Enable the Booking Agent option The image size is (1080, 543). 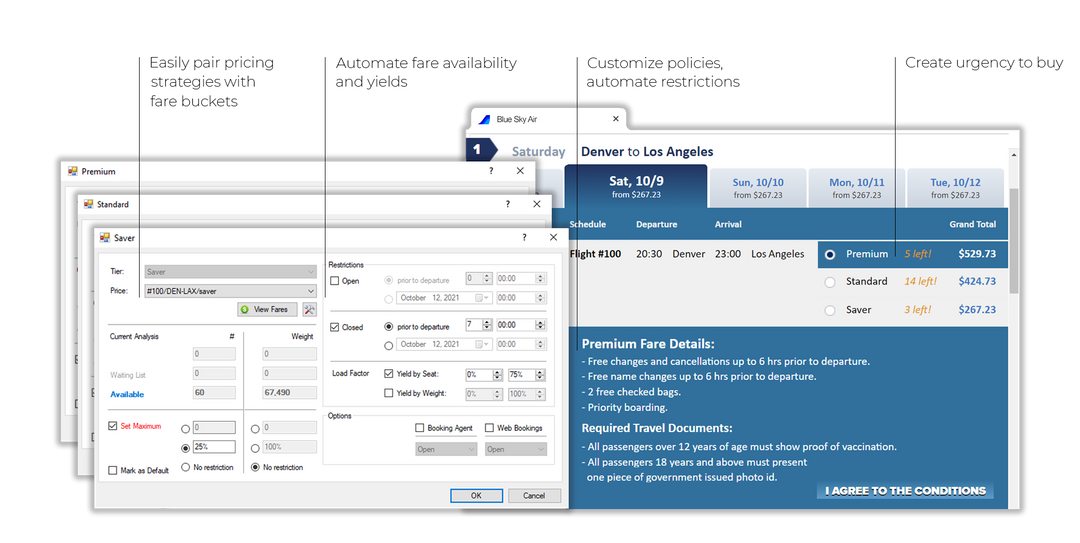[419, 428]
